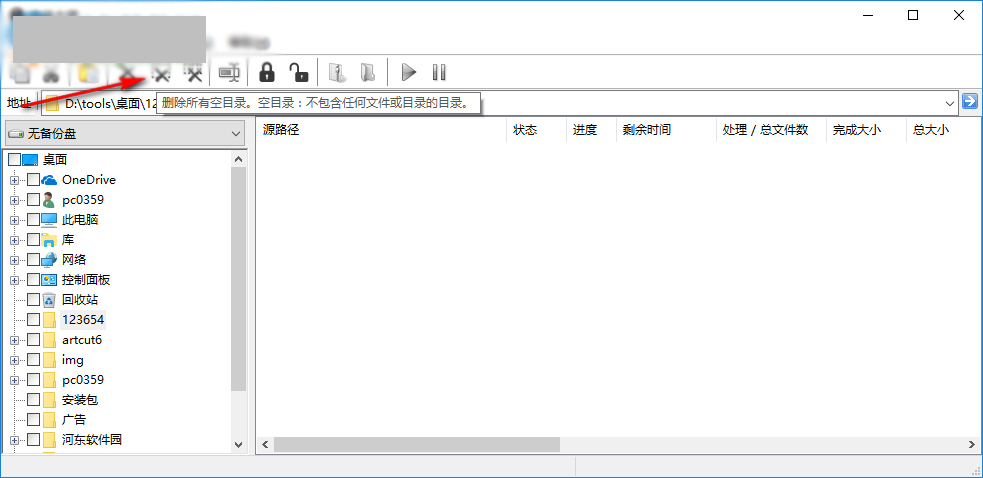Screen dimensions: 983x478
Task: Click the 库 libraries folder icon
Action: coord(49,240)
